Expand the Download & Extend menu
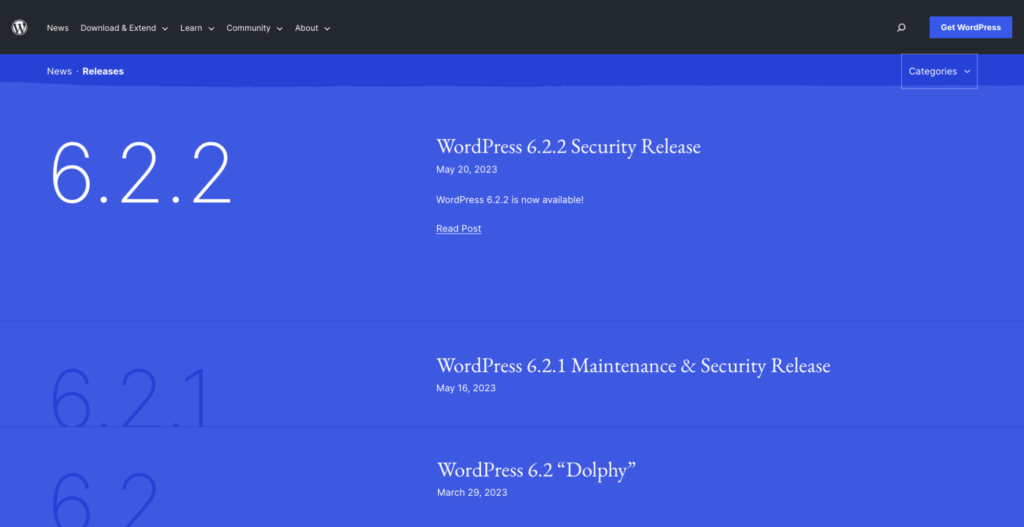This screenshot has height=527, width=1024. click(124, 28)
